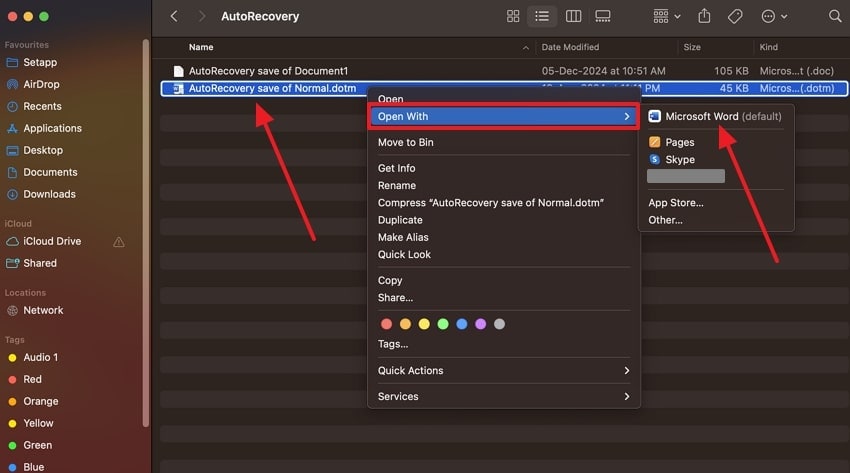The height and width of the screenshot is (473, 850).
Task: Select the Yellow tag in sidebar
Action: point(38,423)
